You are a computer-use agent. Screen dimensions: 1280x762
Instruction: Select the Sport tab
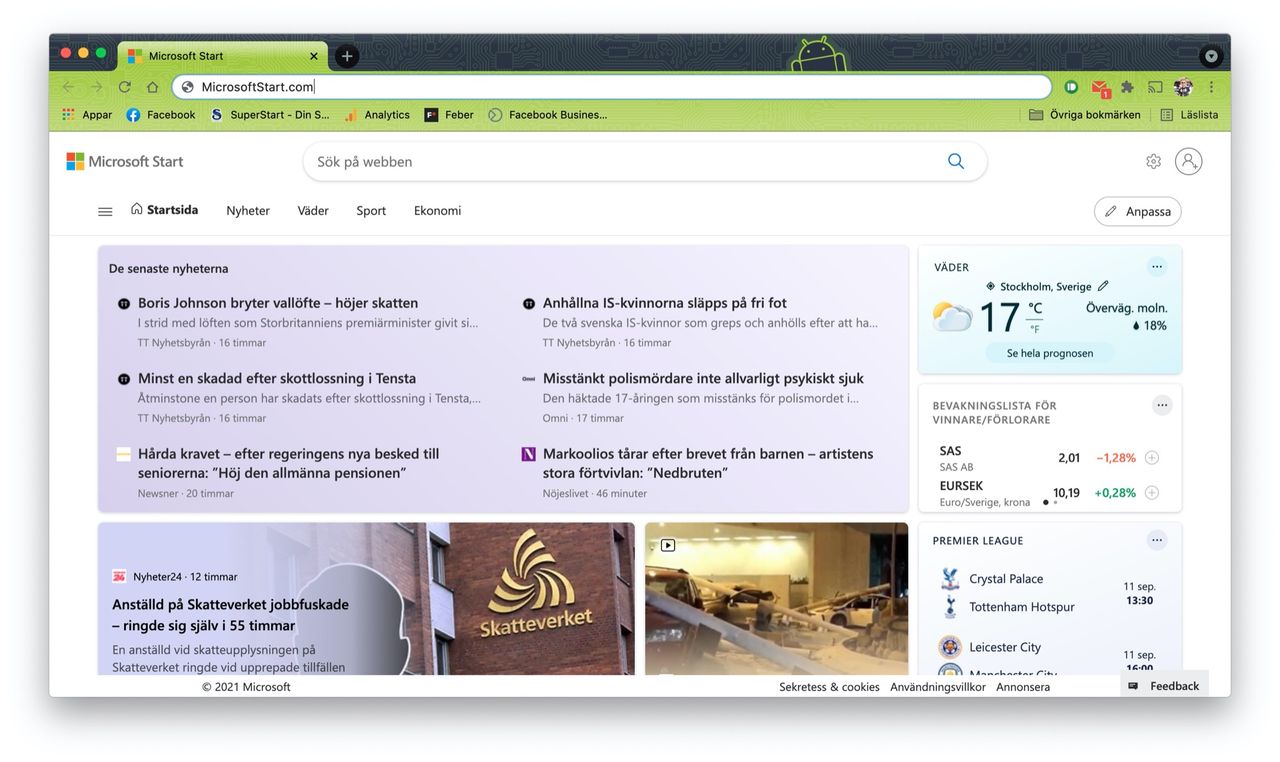tap(371, 211)
